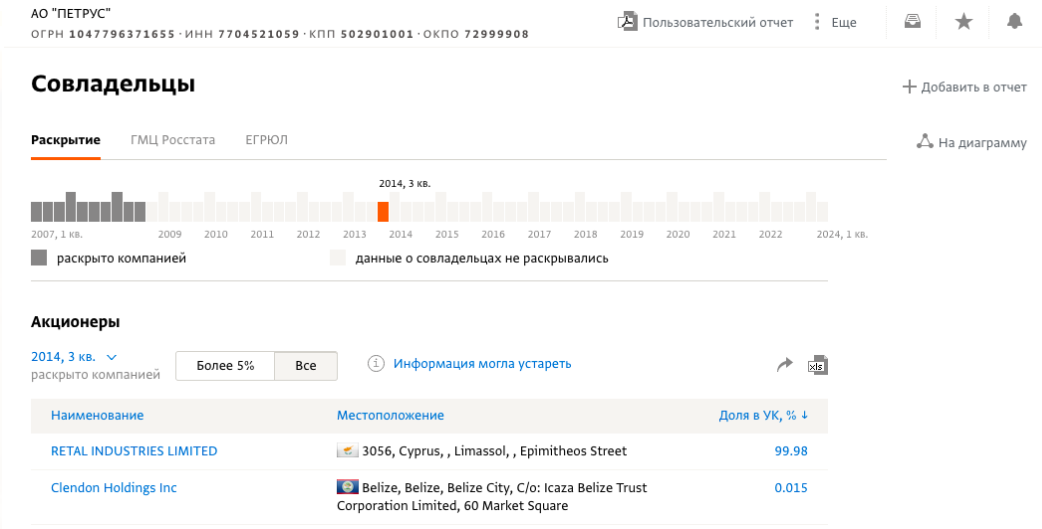This screenshot has height=529, width=1042.
Task: Click the Belize City address text
Action: click(x=492, y=496)
